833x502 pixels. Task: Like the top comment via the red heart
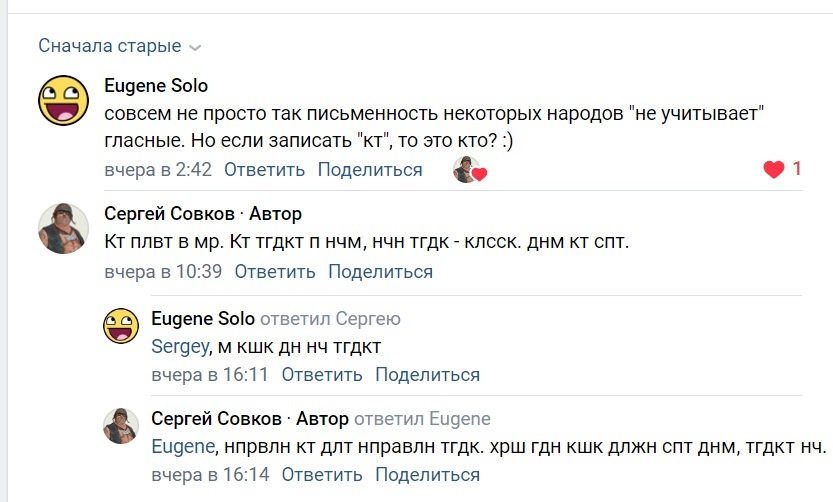tap(774, 170)
